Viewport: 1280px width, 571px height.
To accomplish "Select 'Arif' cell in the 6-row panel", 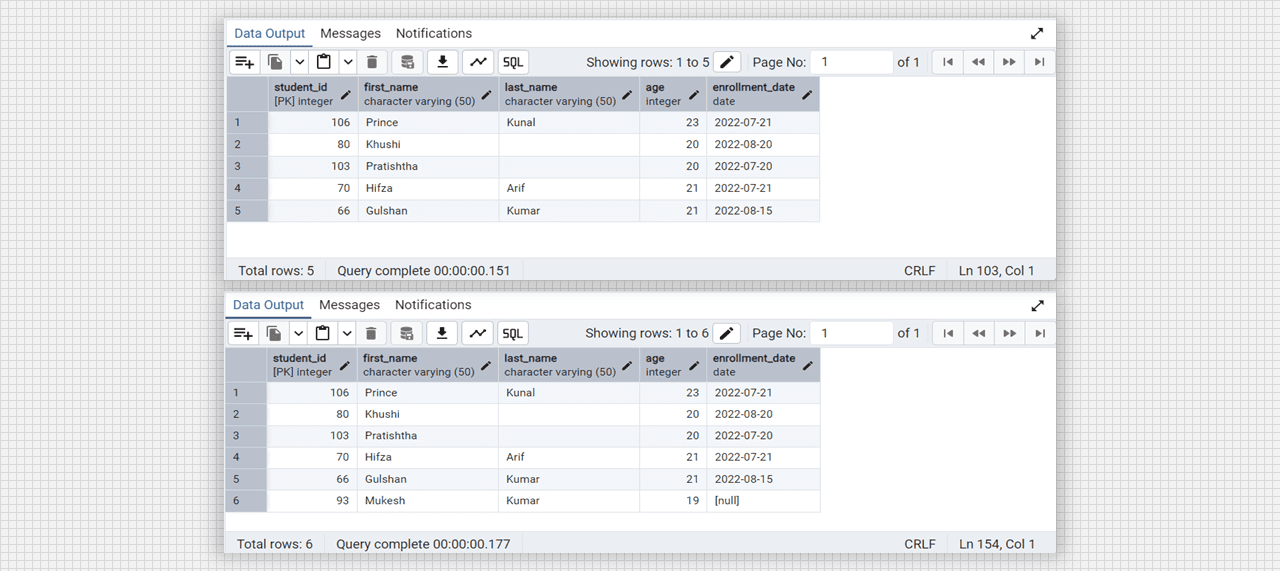I will click(569, 457).
